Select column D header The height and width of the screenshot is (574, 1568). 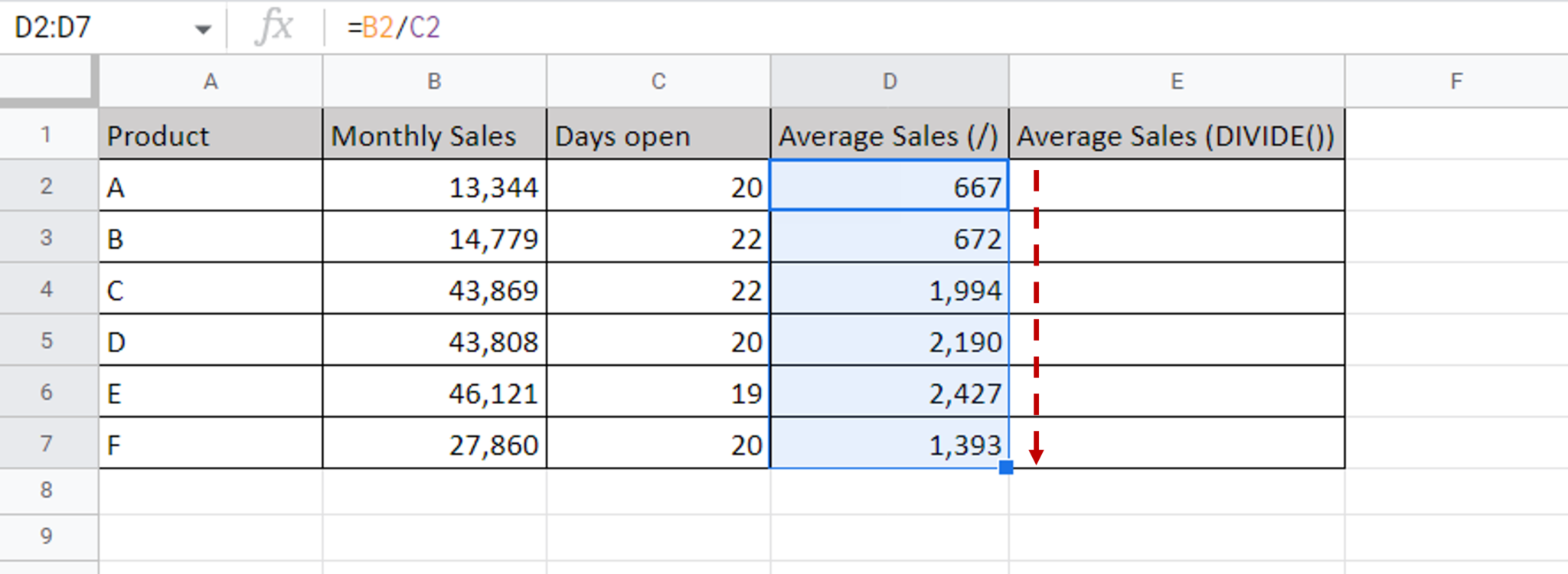point(890,81)
